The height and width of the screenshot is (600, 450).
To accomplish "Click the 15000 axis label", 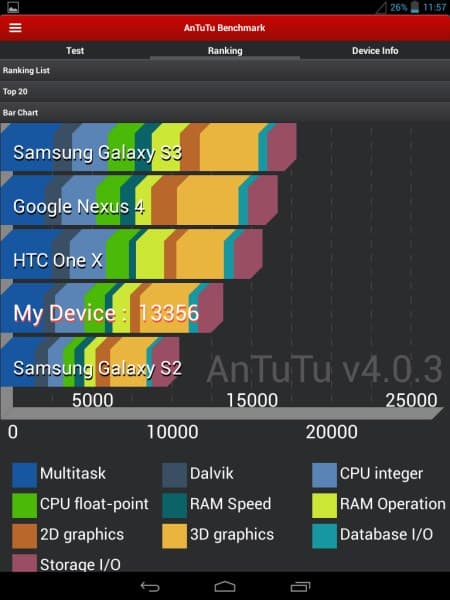I will coord(252,400).
